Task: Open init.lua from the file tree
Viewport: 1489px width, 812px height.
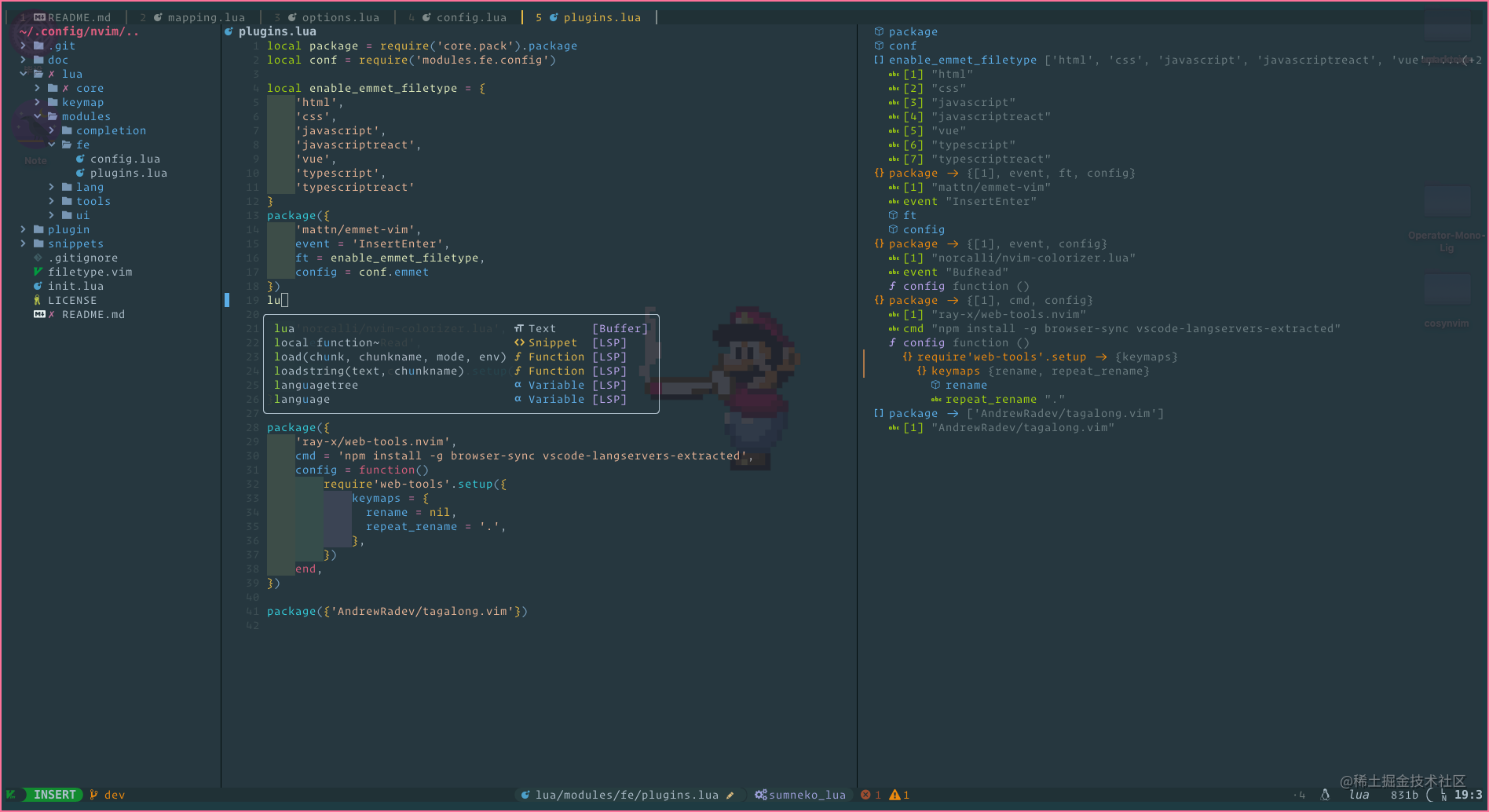Action: [75, 286]
